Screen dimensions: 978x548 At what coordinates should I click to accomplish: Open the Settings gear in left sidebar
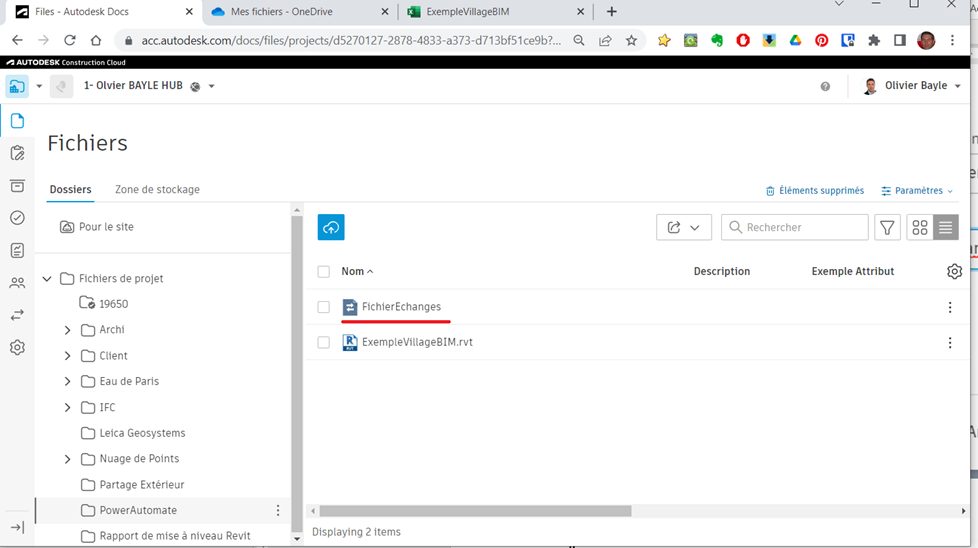(x=17, y=347)
